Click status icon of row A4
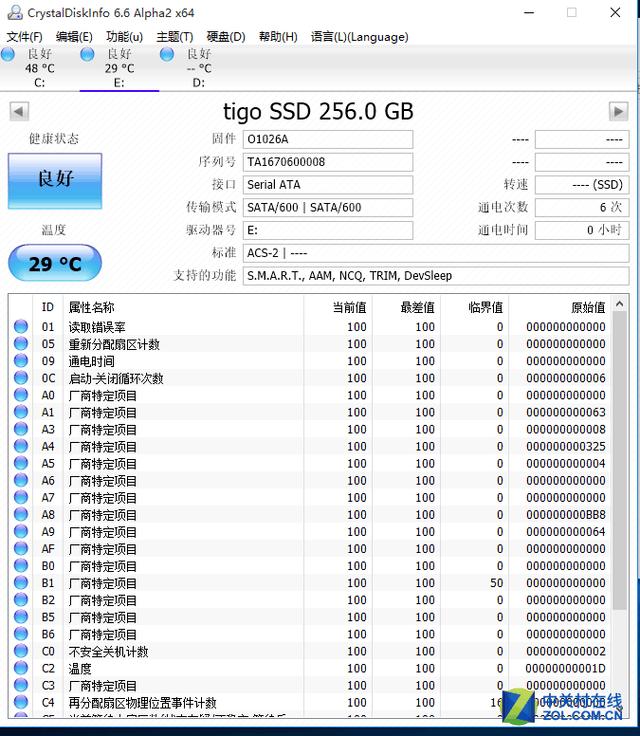 pos(21,446)
